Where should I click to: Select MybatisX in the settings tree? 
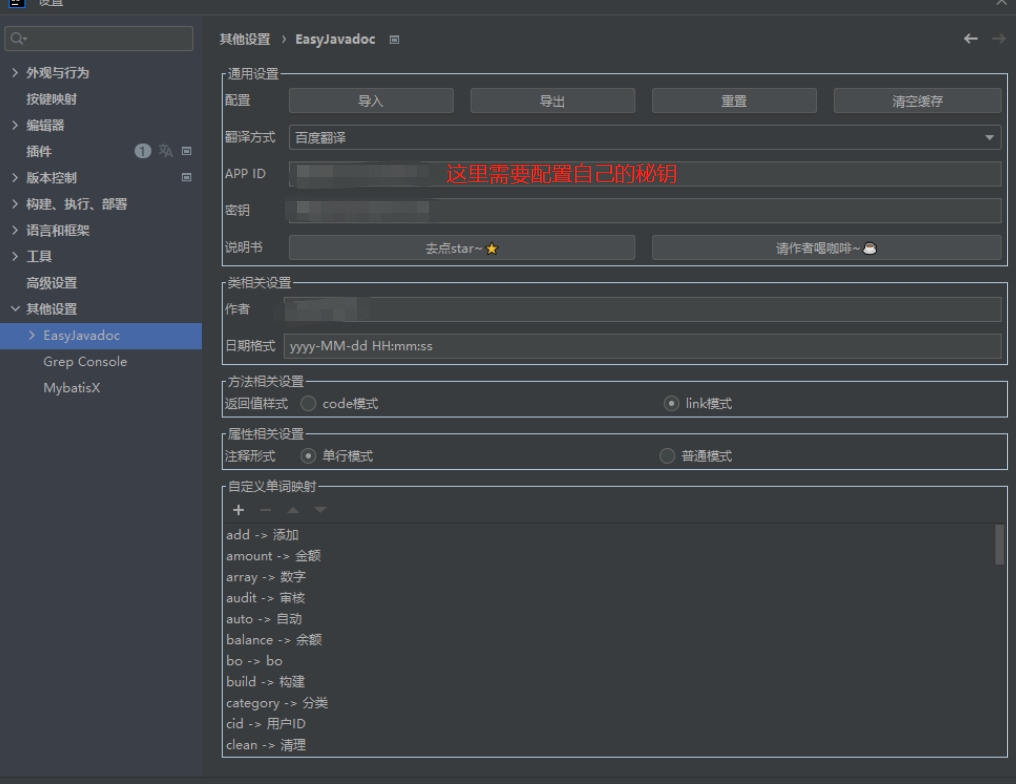click(x=71, y=388)
